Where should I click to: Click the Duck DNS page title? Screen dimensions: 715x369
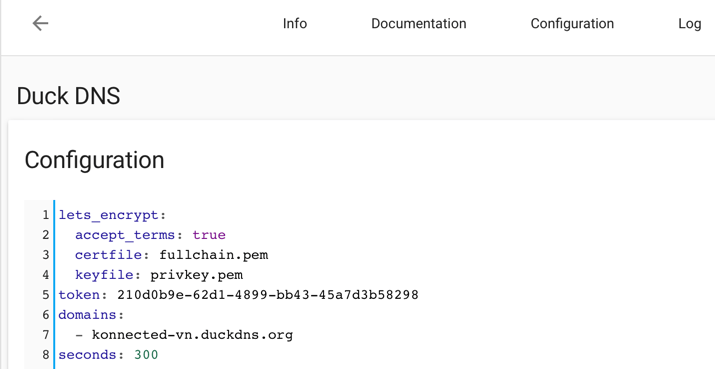click(x=68, y=96)
